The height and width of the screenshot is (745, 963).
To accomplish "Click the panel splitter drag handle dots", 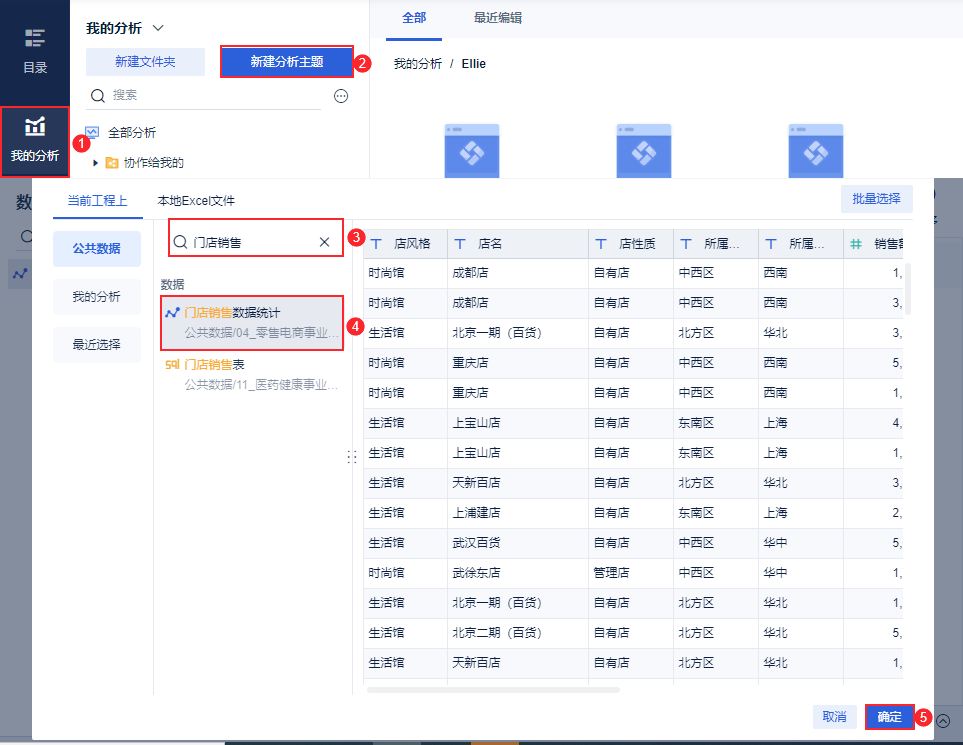I will point(352,456).
